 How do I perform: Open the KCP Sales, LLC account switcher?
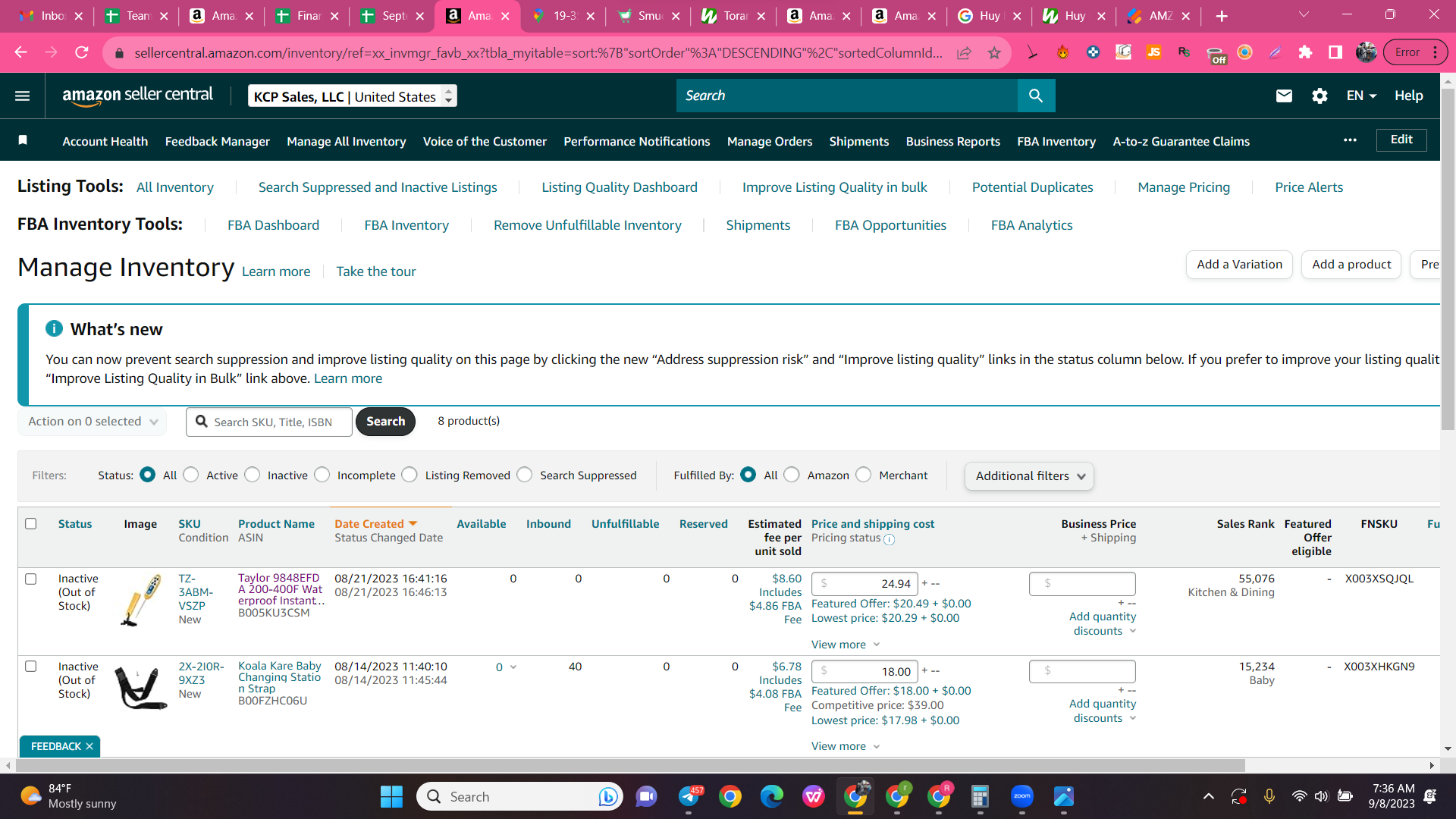(353, 96)
